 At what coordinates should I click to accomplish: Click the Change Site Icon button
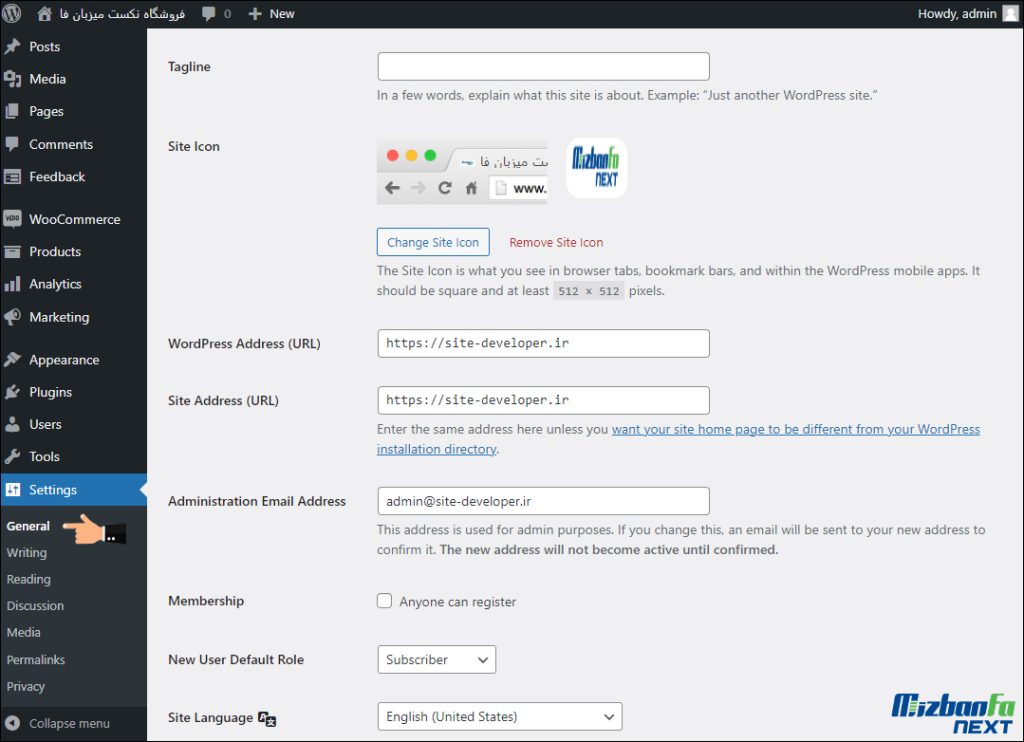point(433,242)
